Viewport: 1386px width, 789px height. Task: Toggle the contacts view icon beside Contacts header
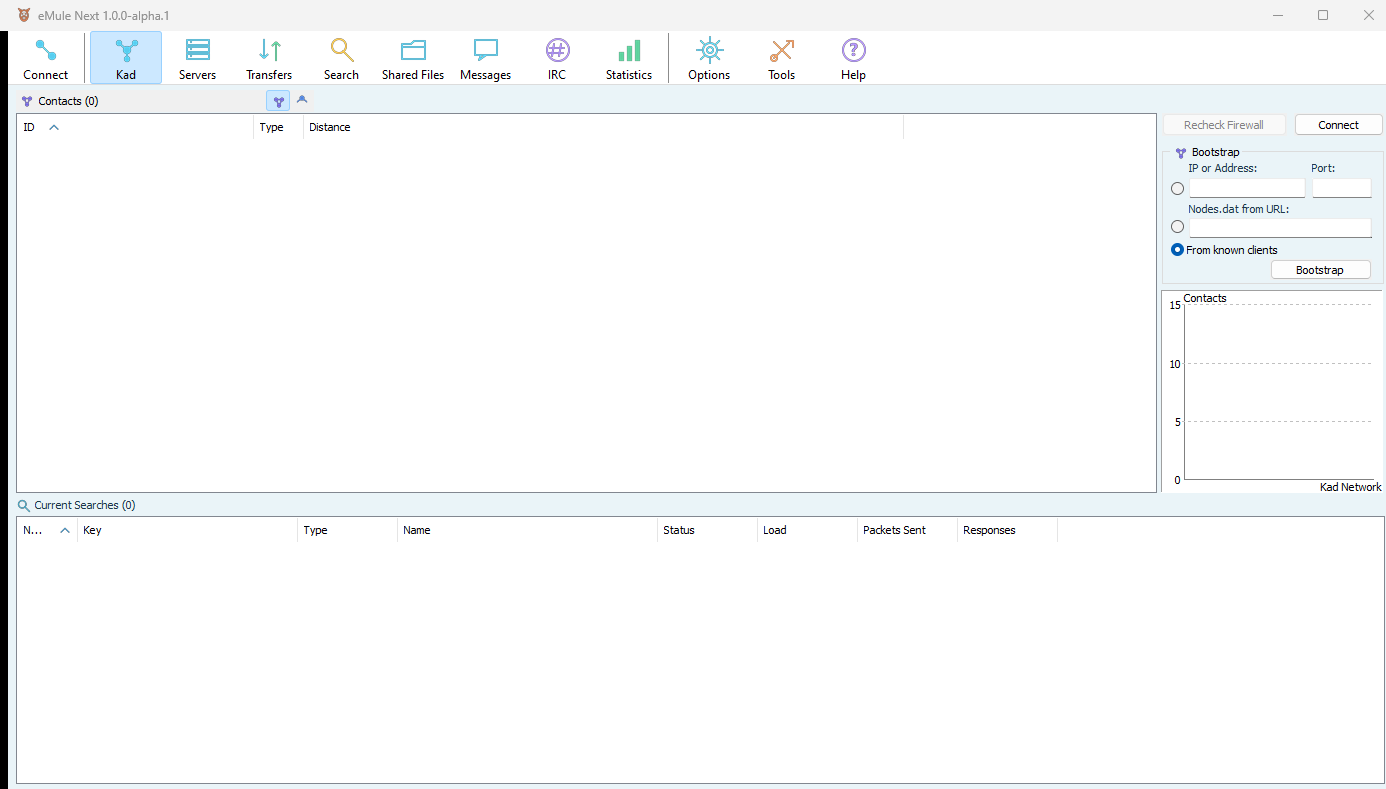pos(278,101)
